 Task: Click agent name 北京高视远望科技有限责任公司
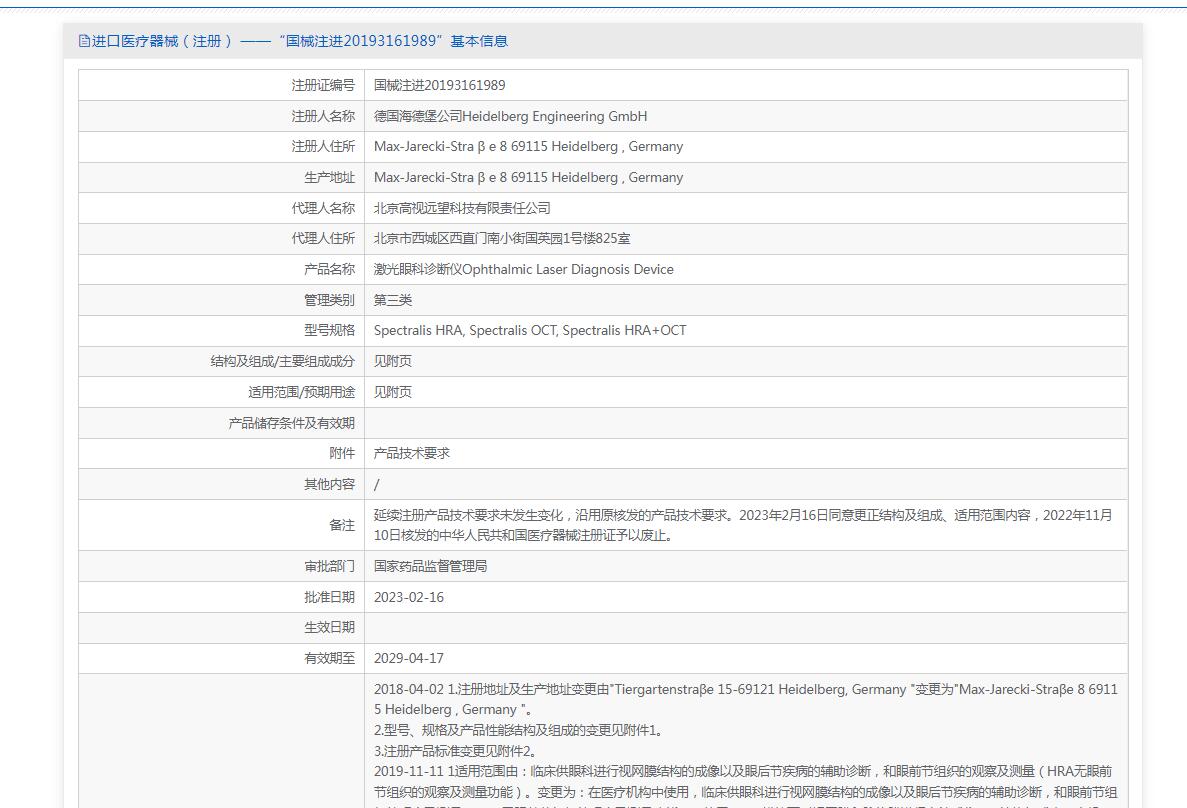click(x=462, y=208)
